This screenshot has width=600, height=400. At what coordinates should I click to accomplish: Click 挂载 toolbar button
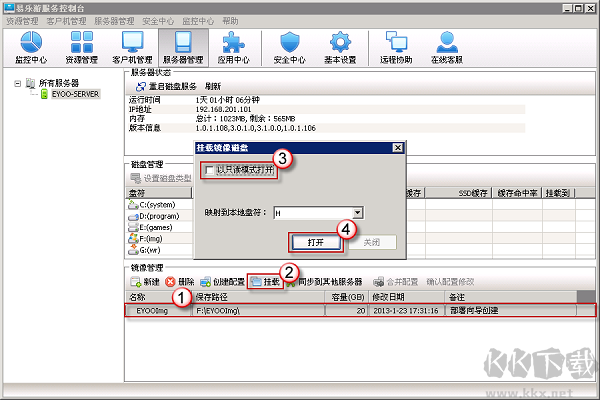[266, 282]
